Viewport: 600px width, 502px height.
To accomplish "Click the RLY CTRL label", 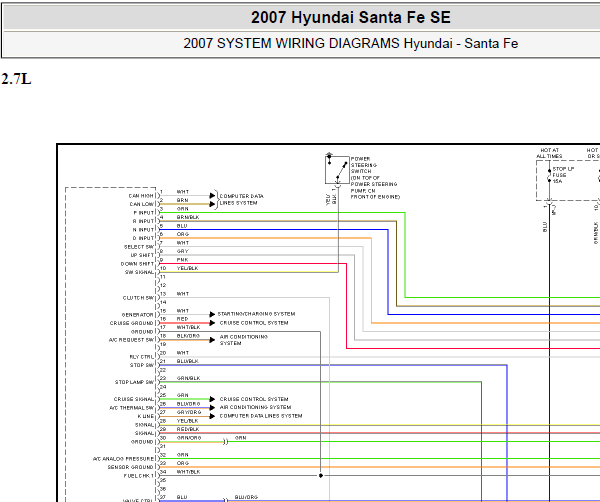I will point(142,357).
